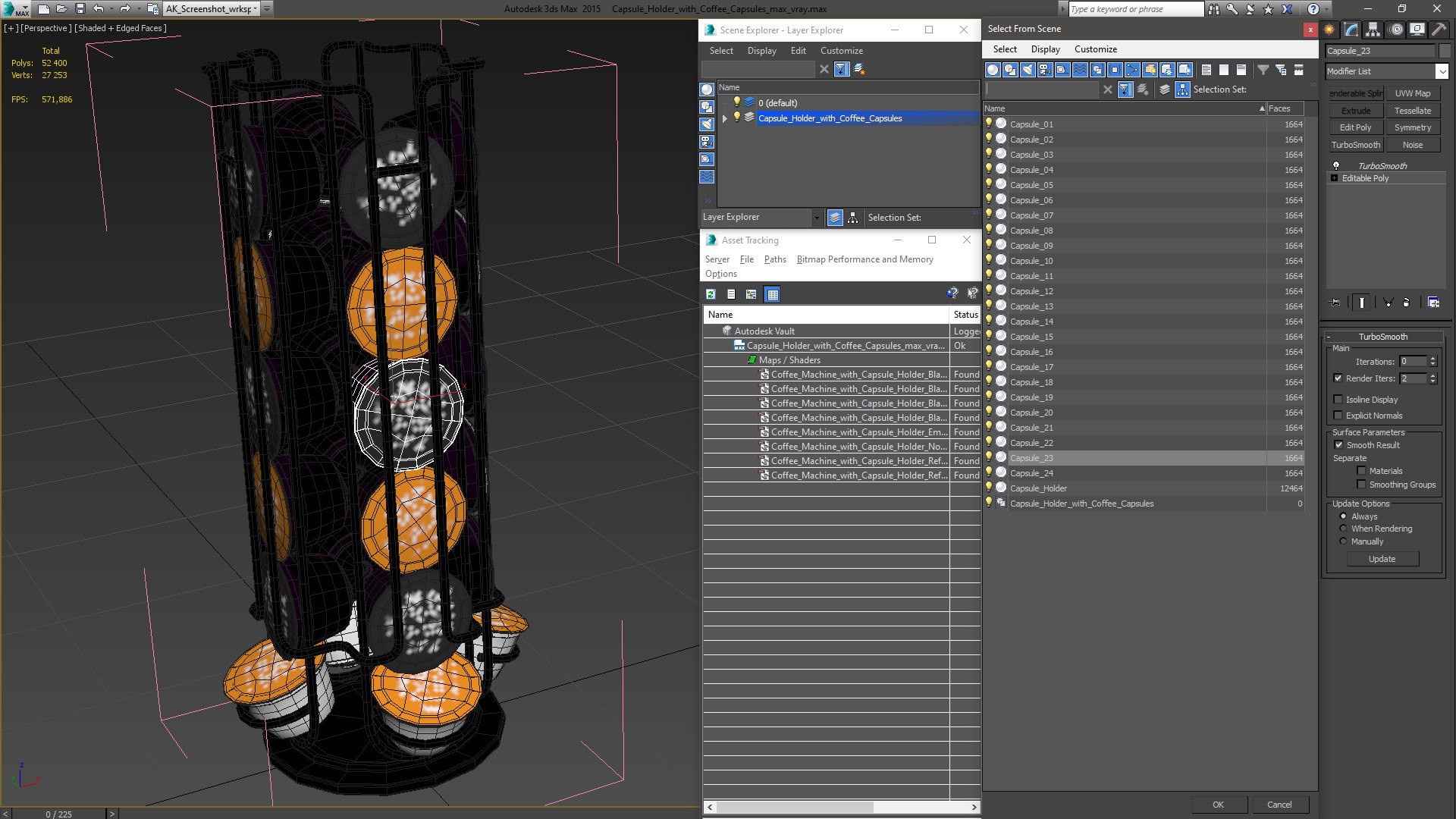Viewport: 1456px width, 819px height.
Task: Select Manually update option
Action: pos(1343,541)
